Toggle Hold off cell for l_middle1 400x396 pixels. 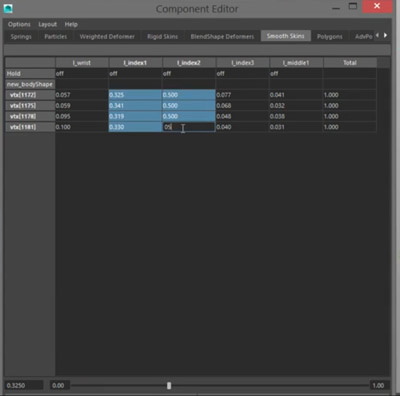(x=296, y=73)
